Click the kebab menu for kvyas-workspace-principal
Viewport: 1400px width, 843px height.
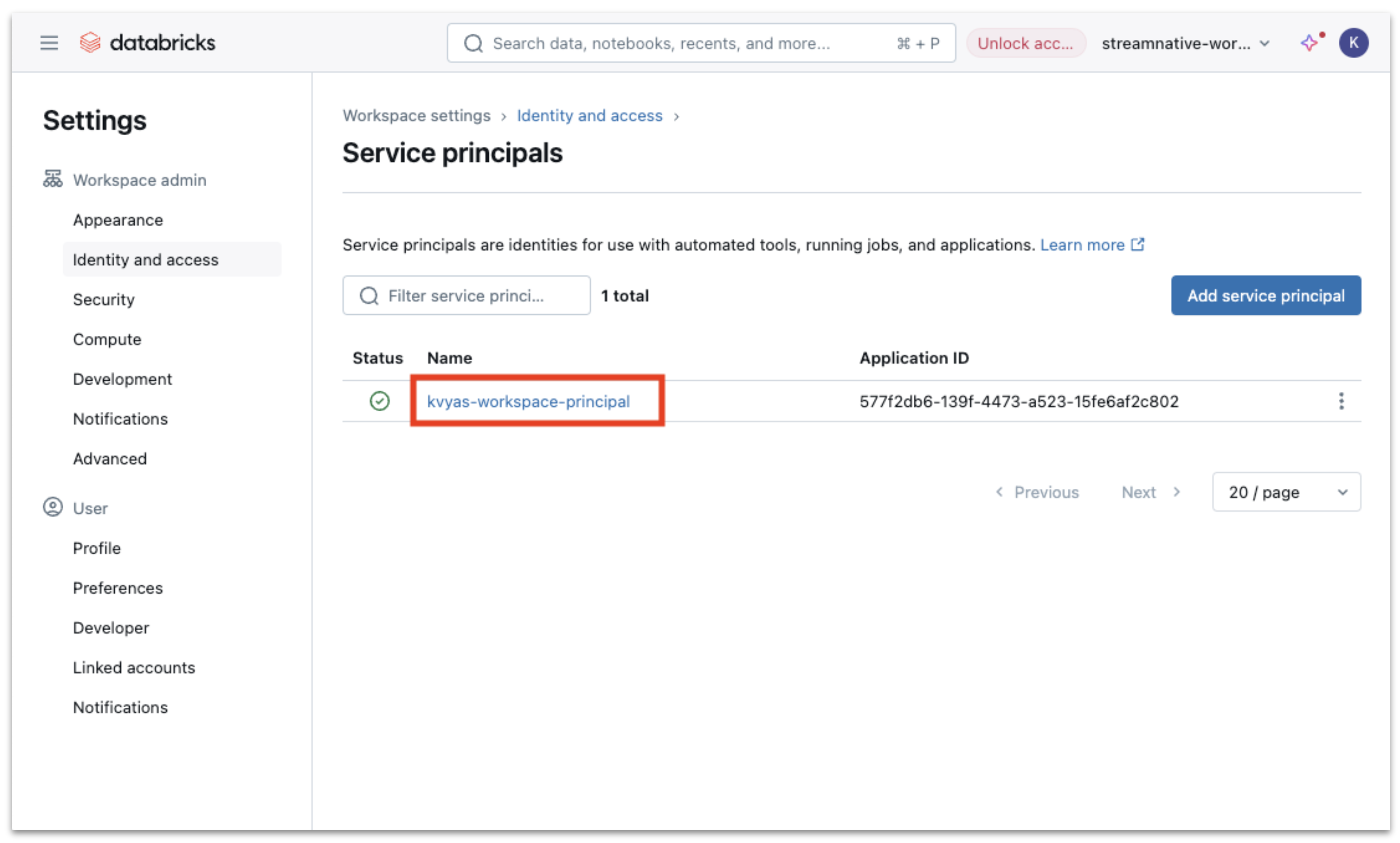[x=1341, y=401]
